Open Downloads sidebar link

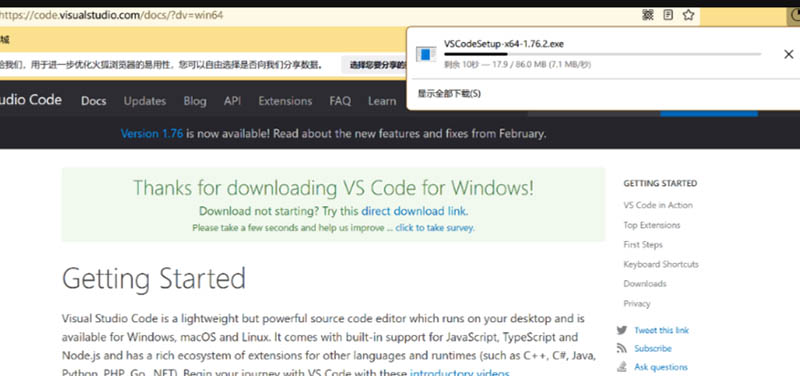pos(645,284)
